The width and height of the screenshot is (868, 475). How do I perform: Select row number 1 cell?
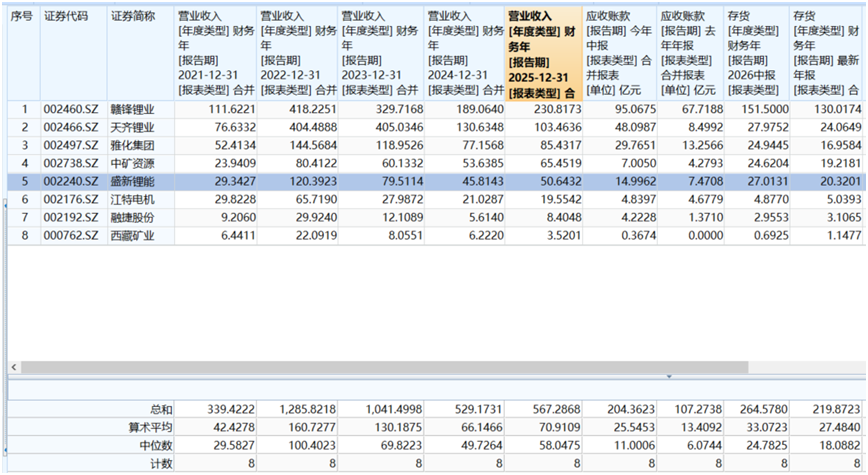coord(24,110)
